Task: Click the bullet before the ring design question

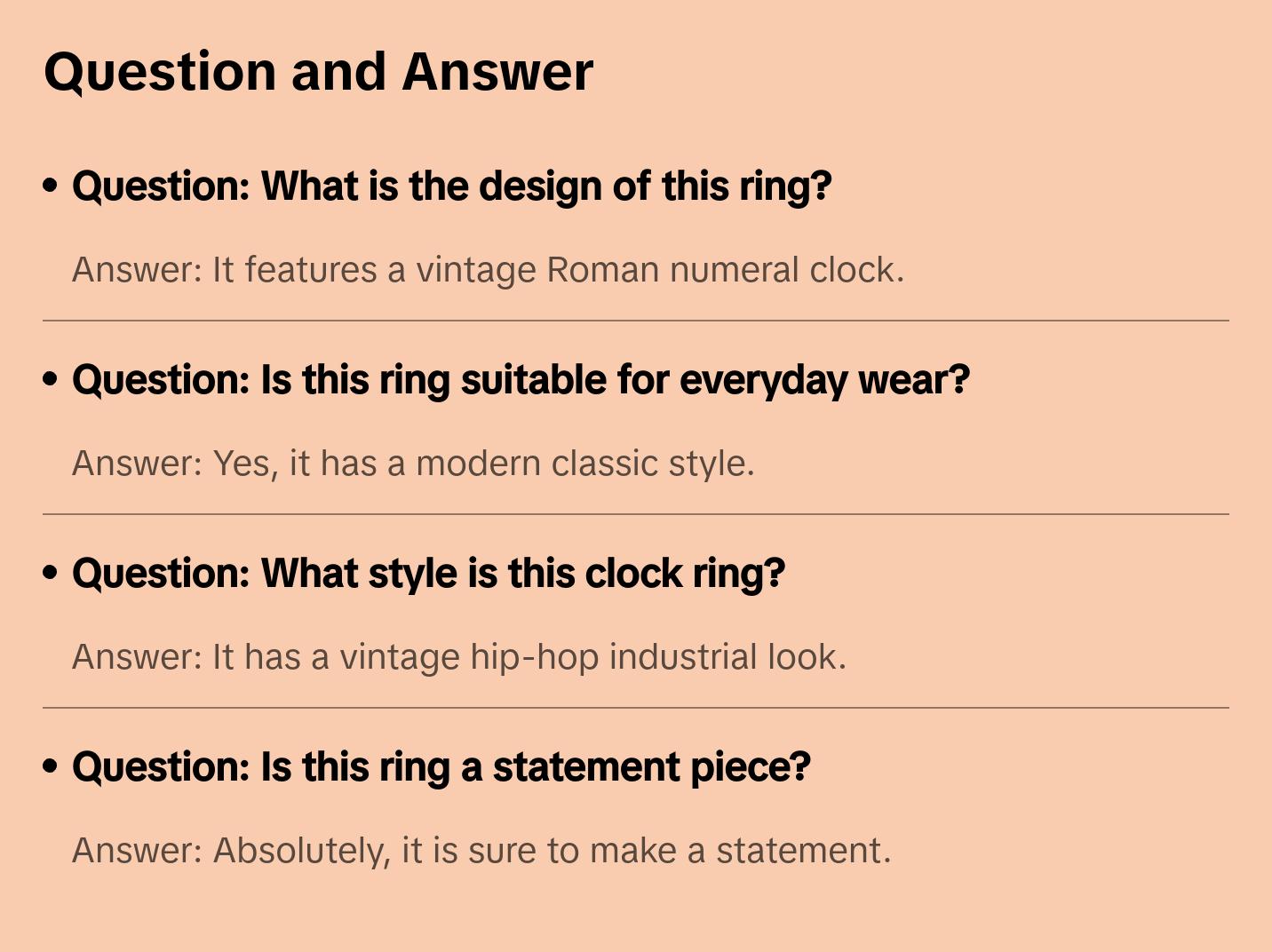Action: coord(51,186)
